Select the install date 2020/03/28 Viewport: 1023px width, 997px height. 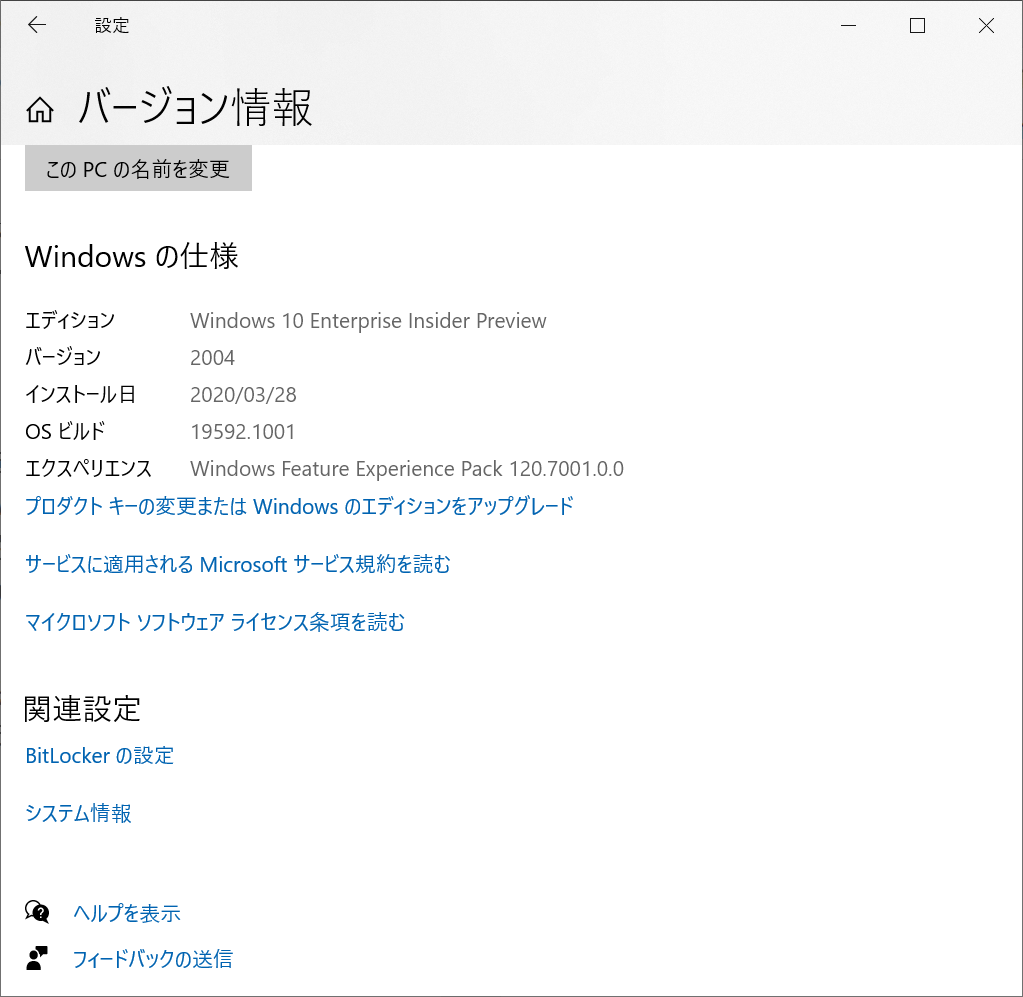click(x=243, y=395)
